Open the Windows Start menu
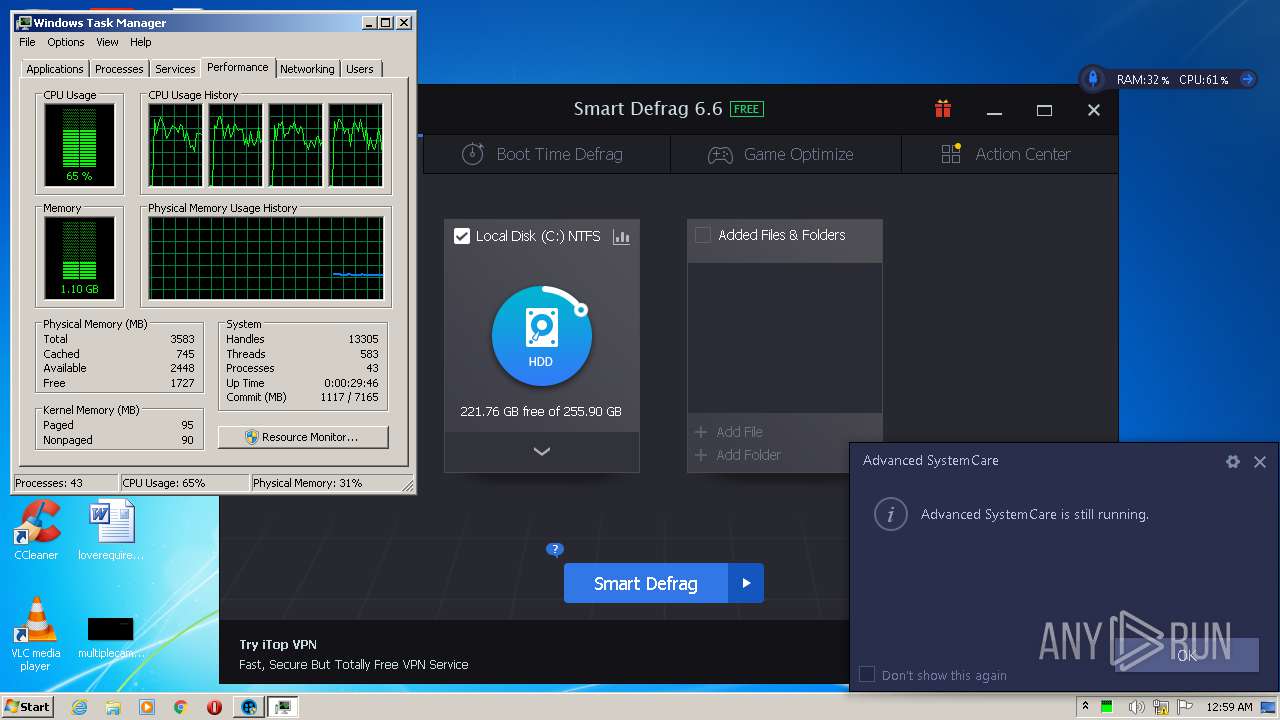The width and height of the screenshot is (1280, 720). (27, 706)
